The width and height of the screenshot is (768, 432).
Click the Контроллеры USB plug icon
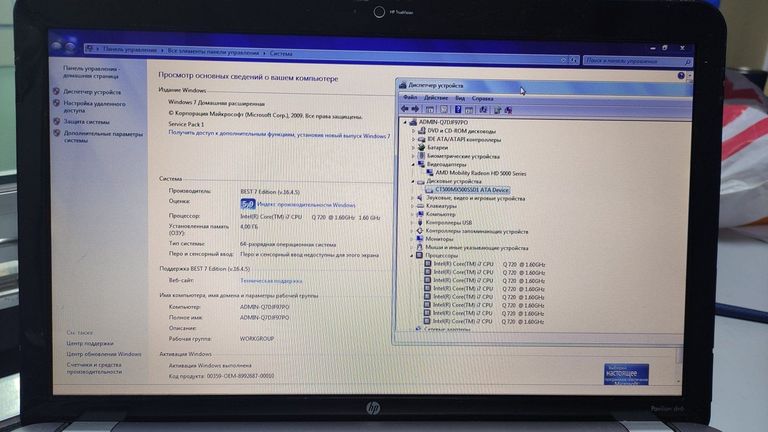(x=420, y=222)
